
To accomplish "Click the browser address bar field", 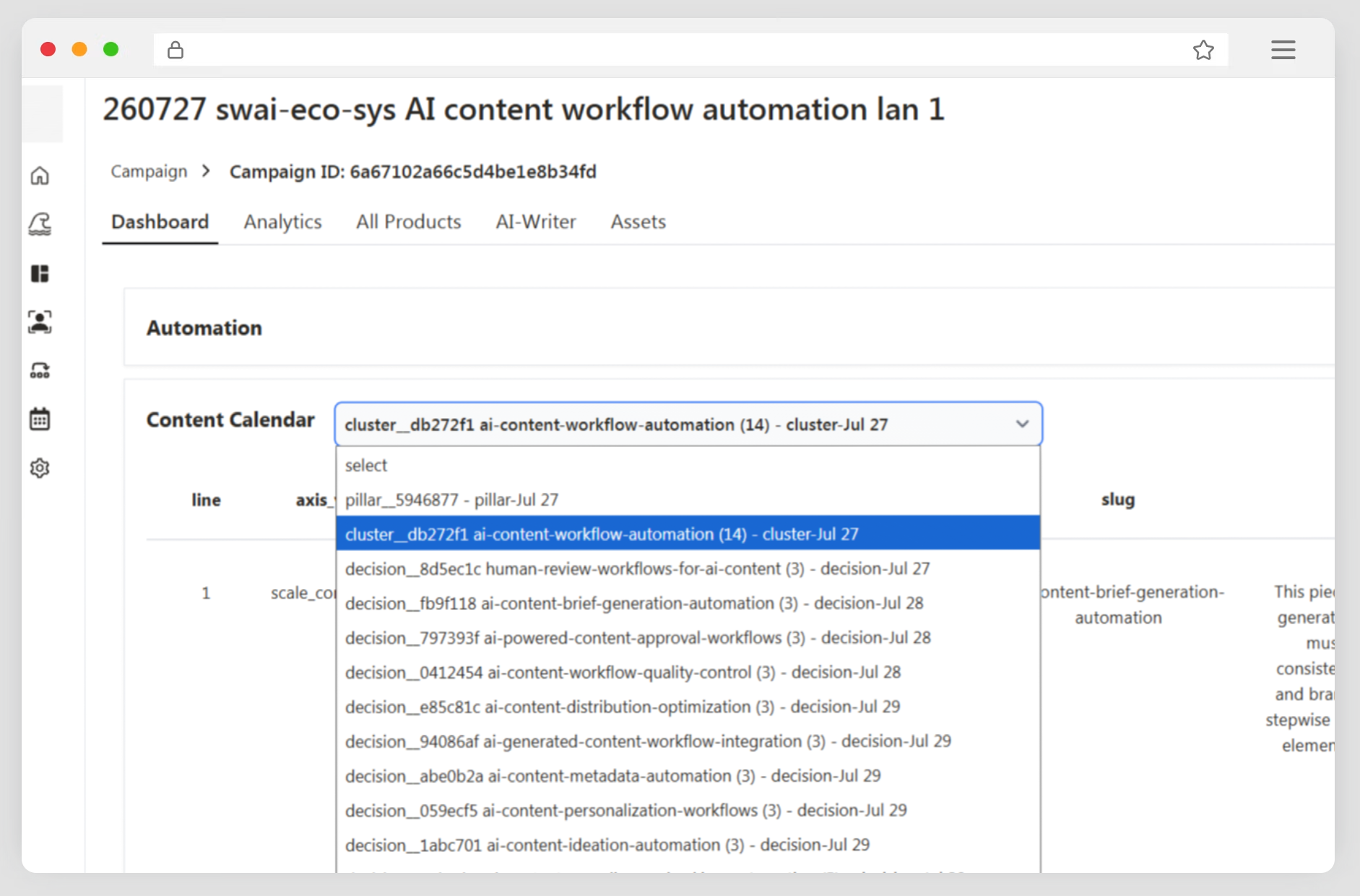I will pos(690,50).
